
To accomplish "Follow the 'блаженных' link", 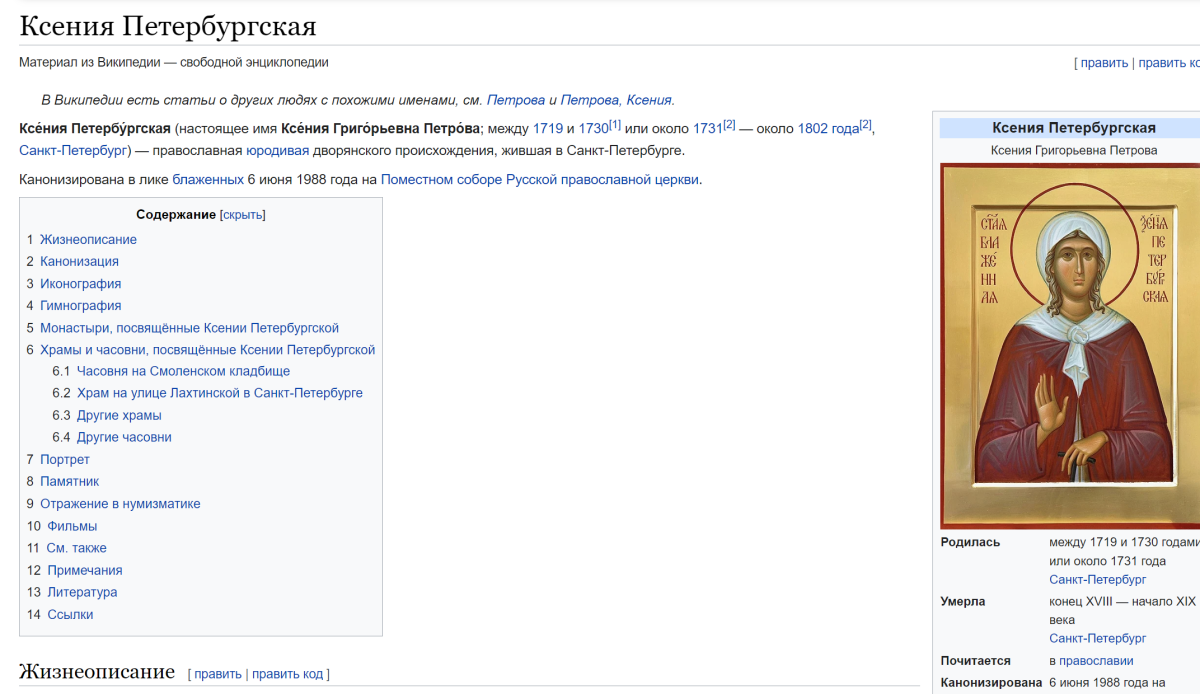I will pyautogui.click(x=208, y=180).
